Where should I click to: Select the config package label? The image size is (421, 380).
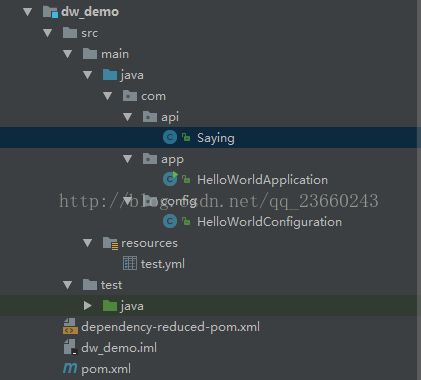click(179, 201)
